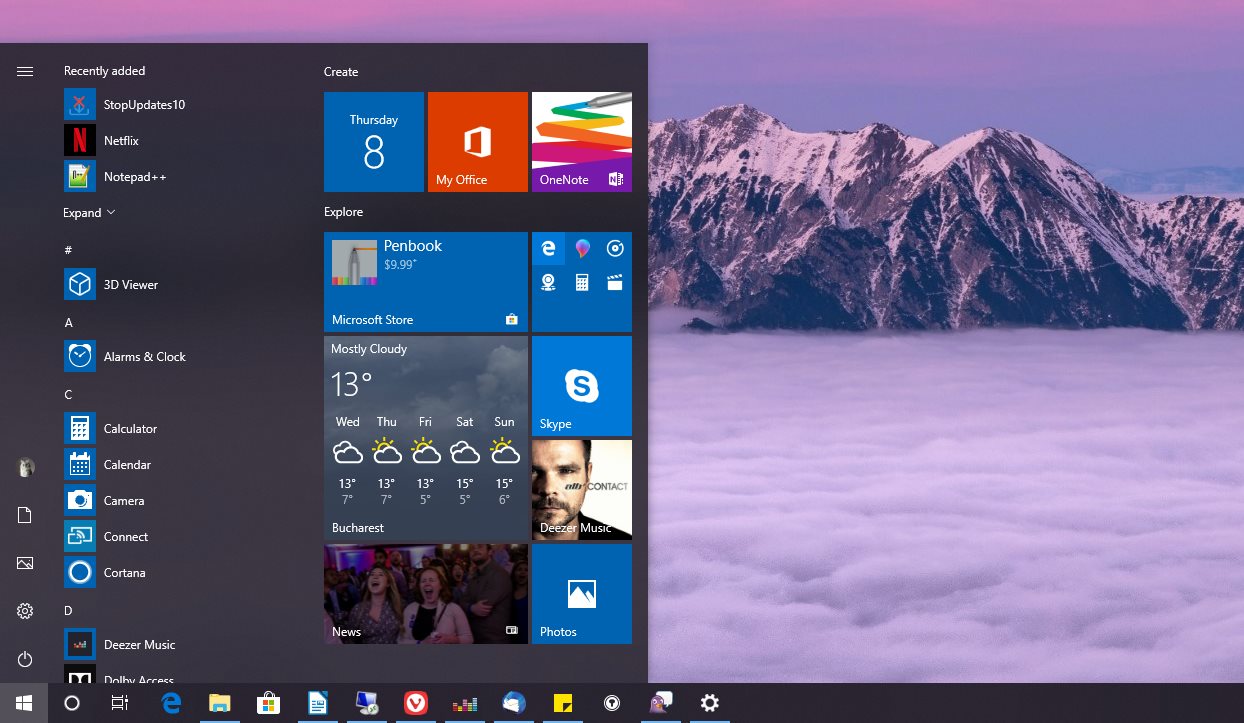
Task: Open the OneNote tile
Action: point(582,142)
